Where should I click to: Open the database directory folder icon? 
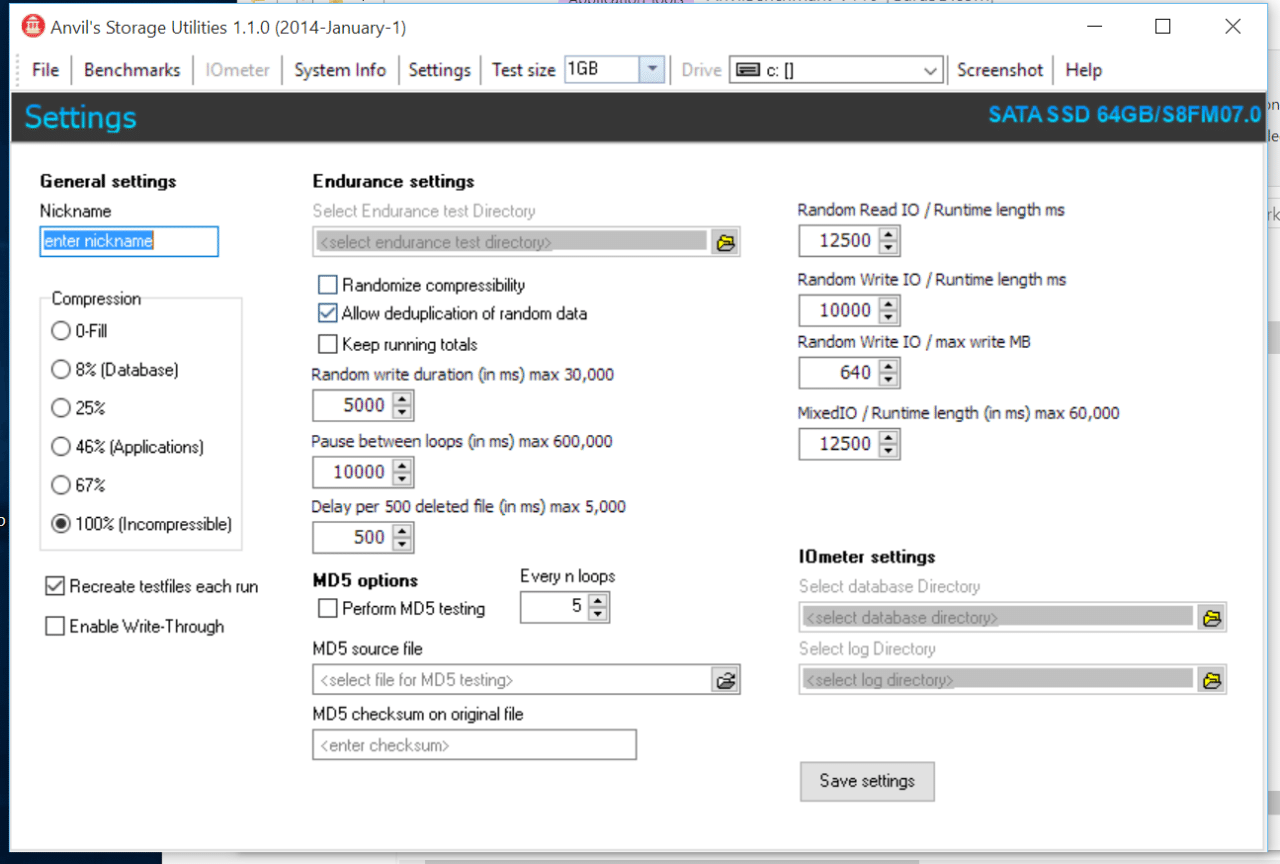coord(1212,618)
